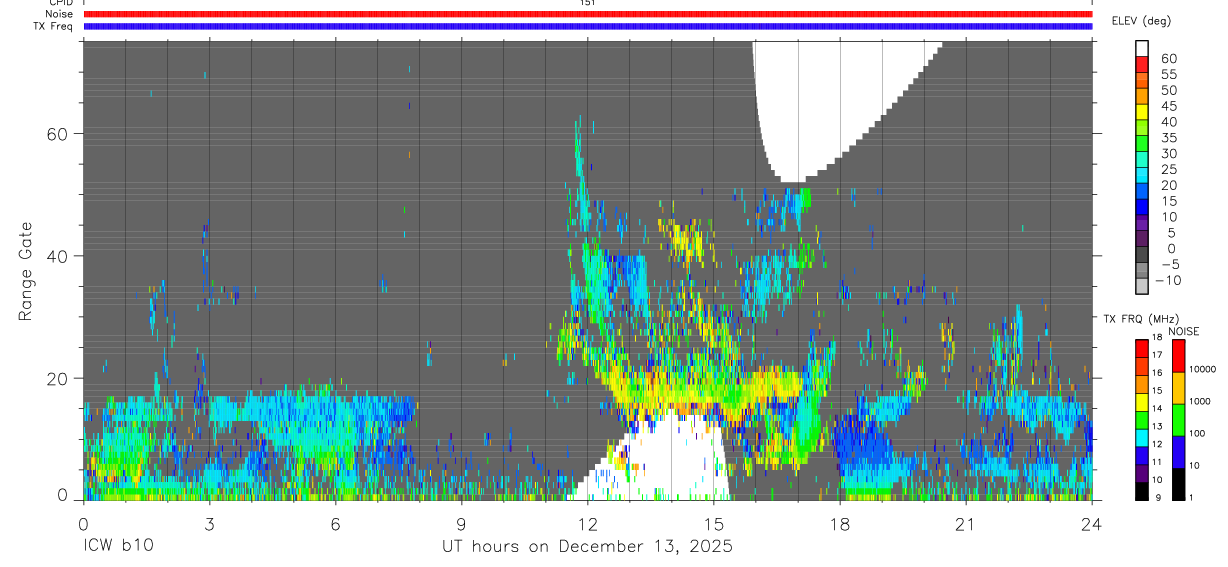Click the blue TX Freq indicator bar
This screenshot has height=567, width=1228.
587,26
